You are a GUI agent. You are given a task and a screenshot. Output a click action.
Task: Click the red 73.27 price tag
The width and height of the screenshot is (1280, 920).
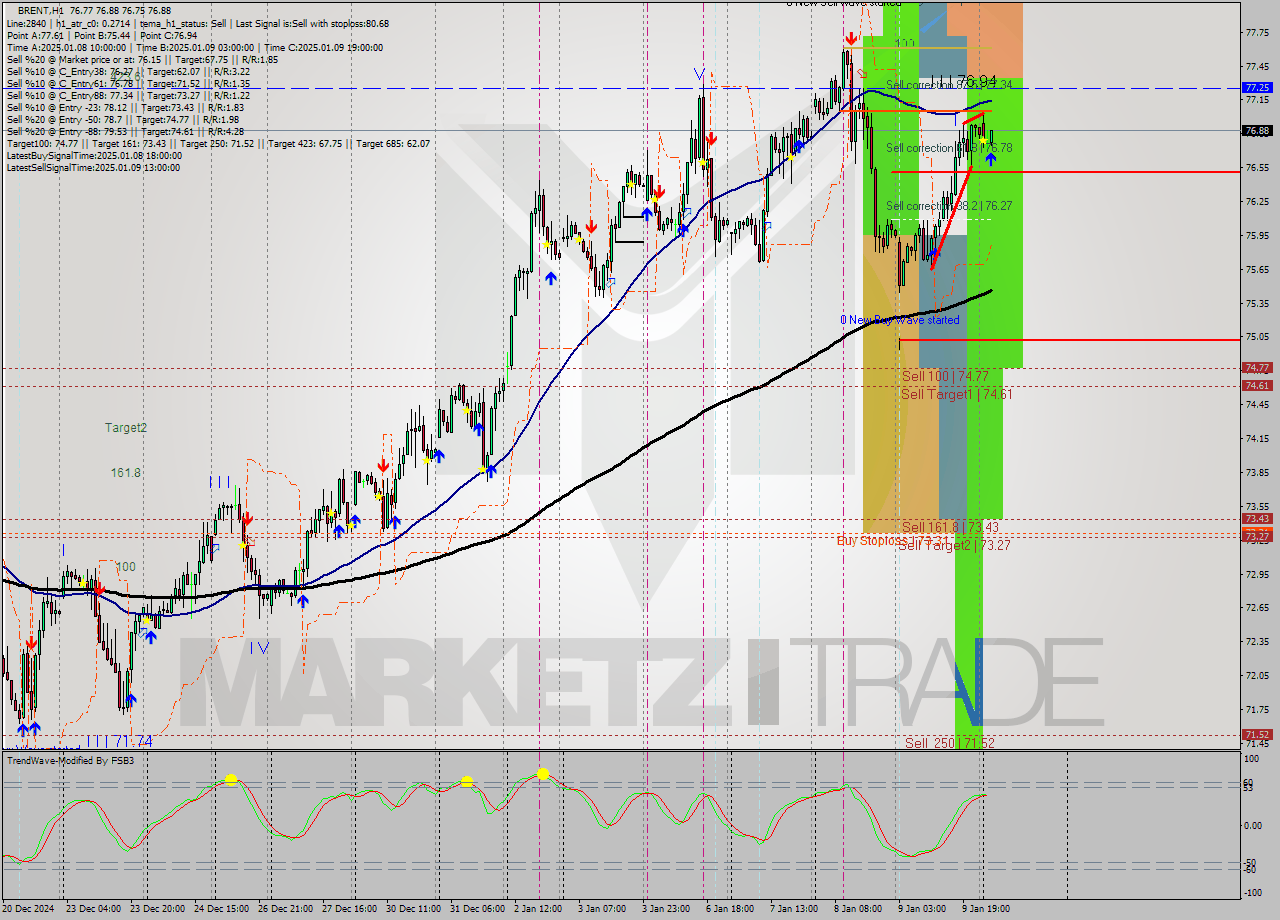point(1256,536)
